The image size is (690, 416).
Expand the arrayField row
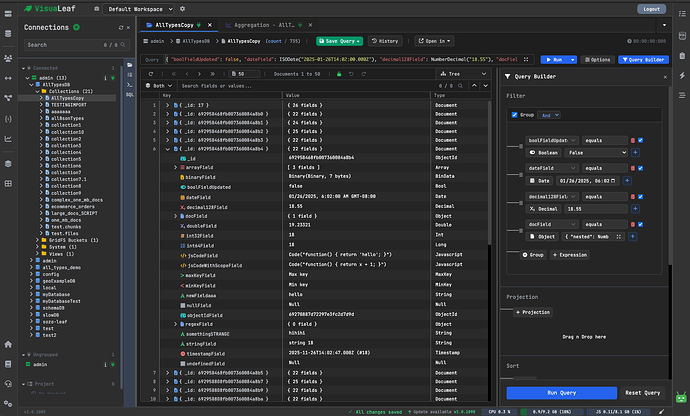[x=176, y=168]
